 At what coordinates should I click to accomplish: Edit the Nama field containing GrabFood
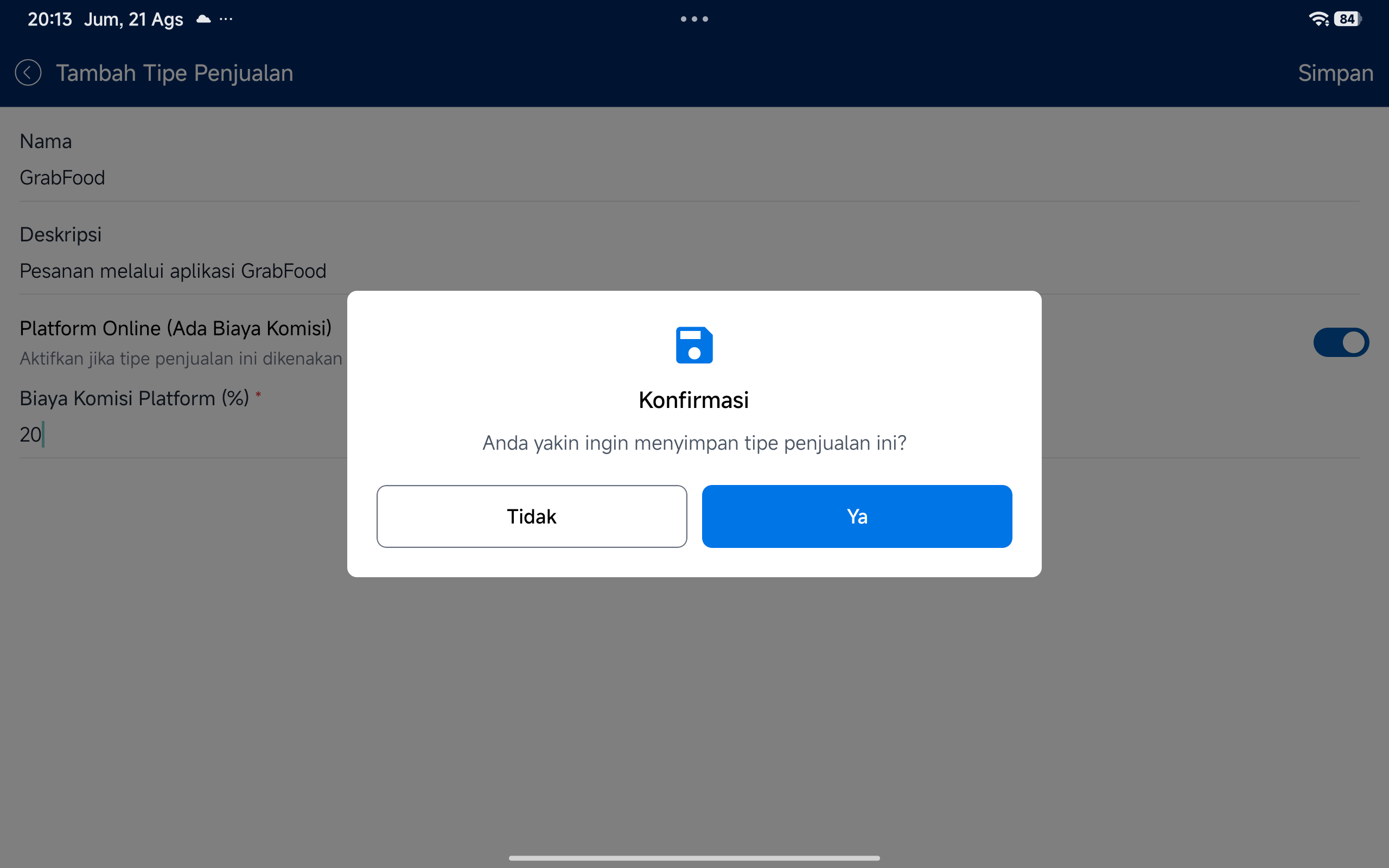[689, 178]
